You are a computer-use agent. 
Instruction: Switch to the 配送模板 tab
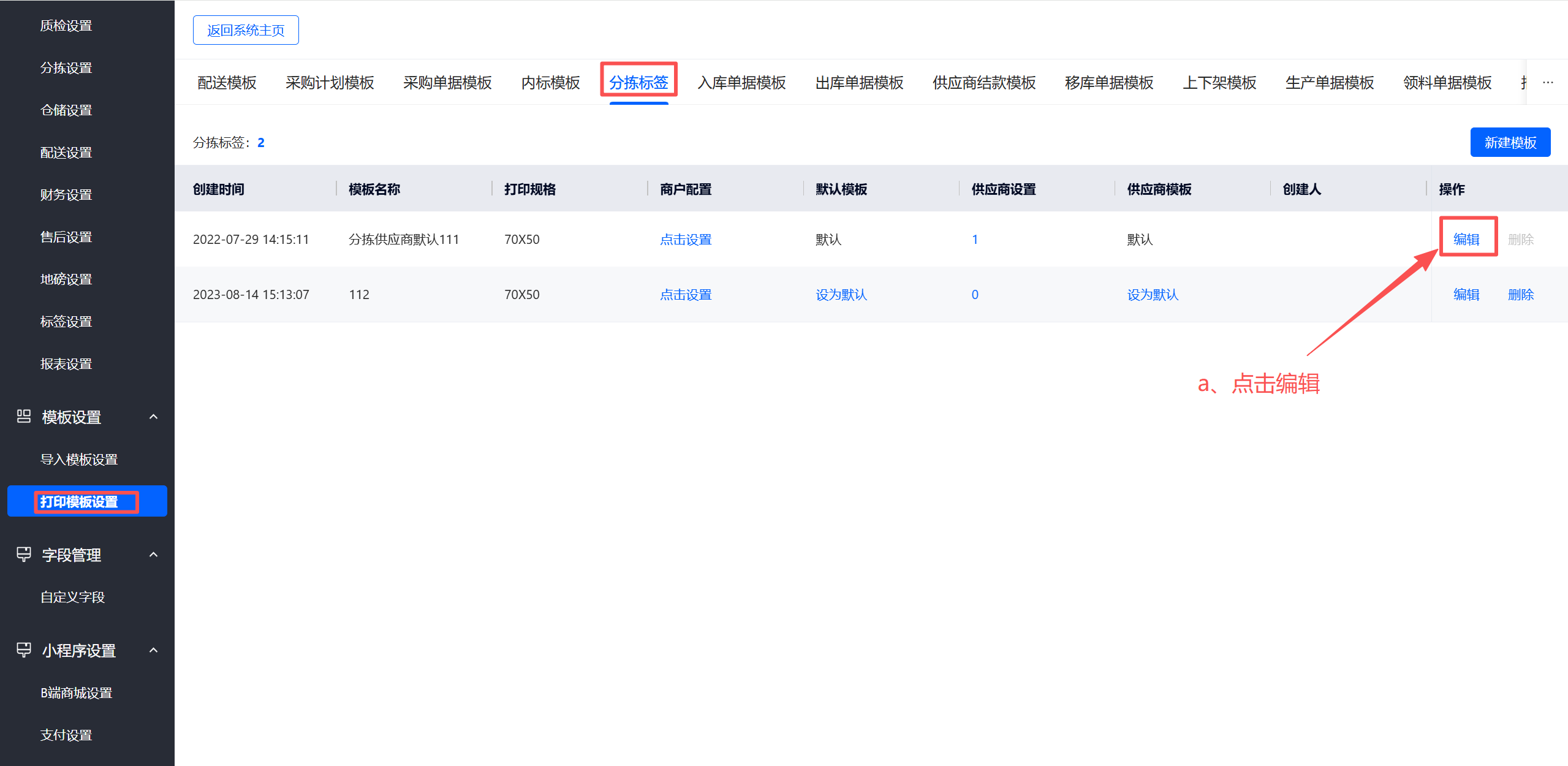tap(227, 83)
